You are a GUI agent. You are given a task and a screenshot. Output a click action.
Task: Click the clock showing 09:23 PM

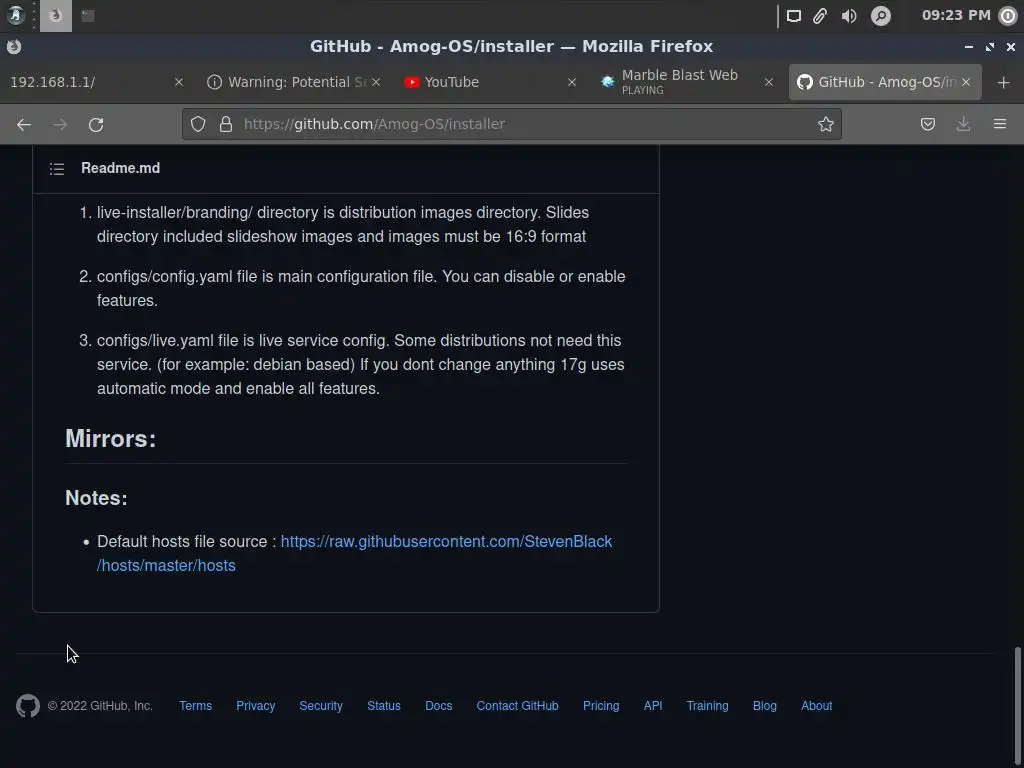click(x=956, y=15)
